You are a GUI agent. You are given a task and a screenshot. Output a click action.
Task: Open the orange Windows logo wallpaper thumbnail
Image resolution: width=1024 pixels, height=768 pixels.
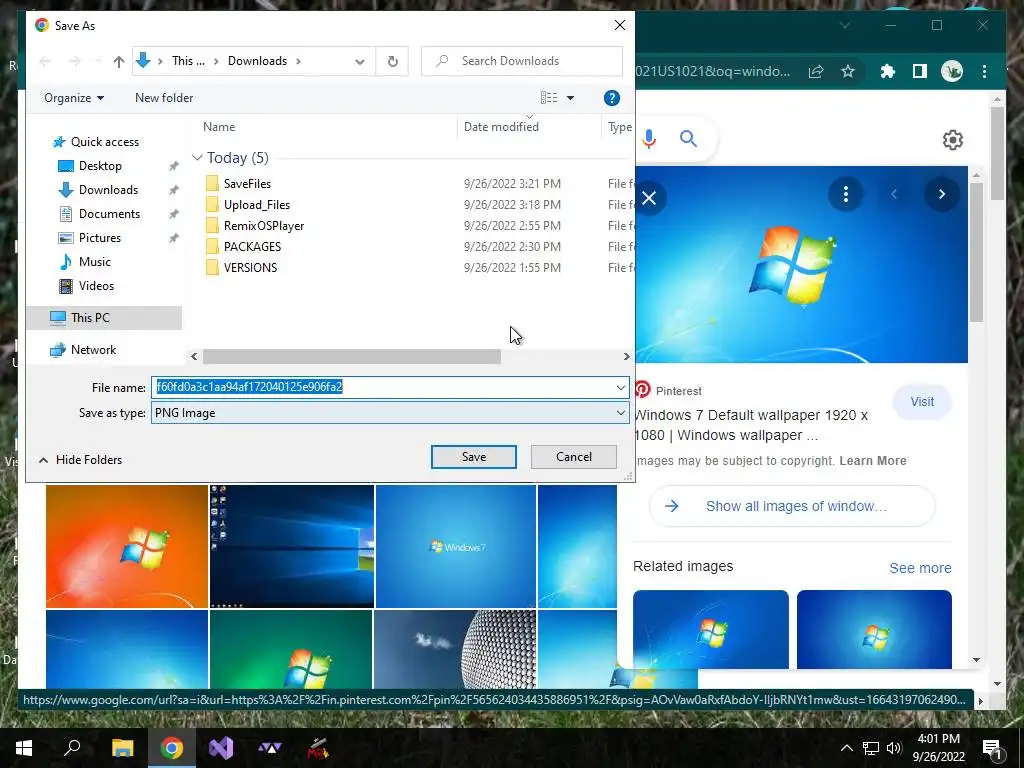(x=127, y=546)
